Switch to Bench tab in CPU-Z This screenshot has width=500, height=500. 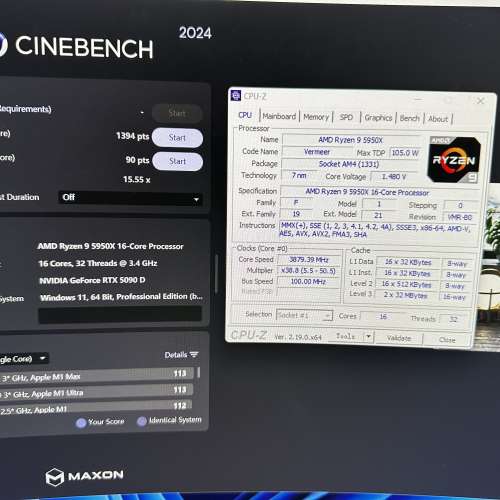click(x=409, y=118)
